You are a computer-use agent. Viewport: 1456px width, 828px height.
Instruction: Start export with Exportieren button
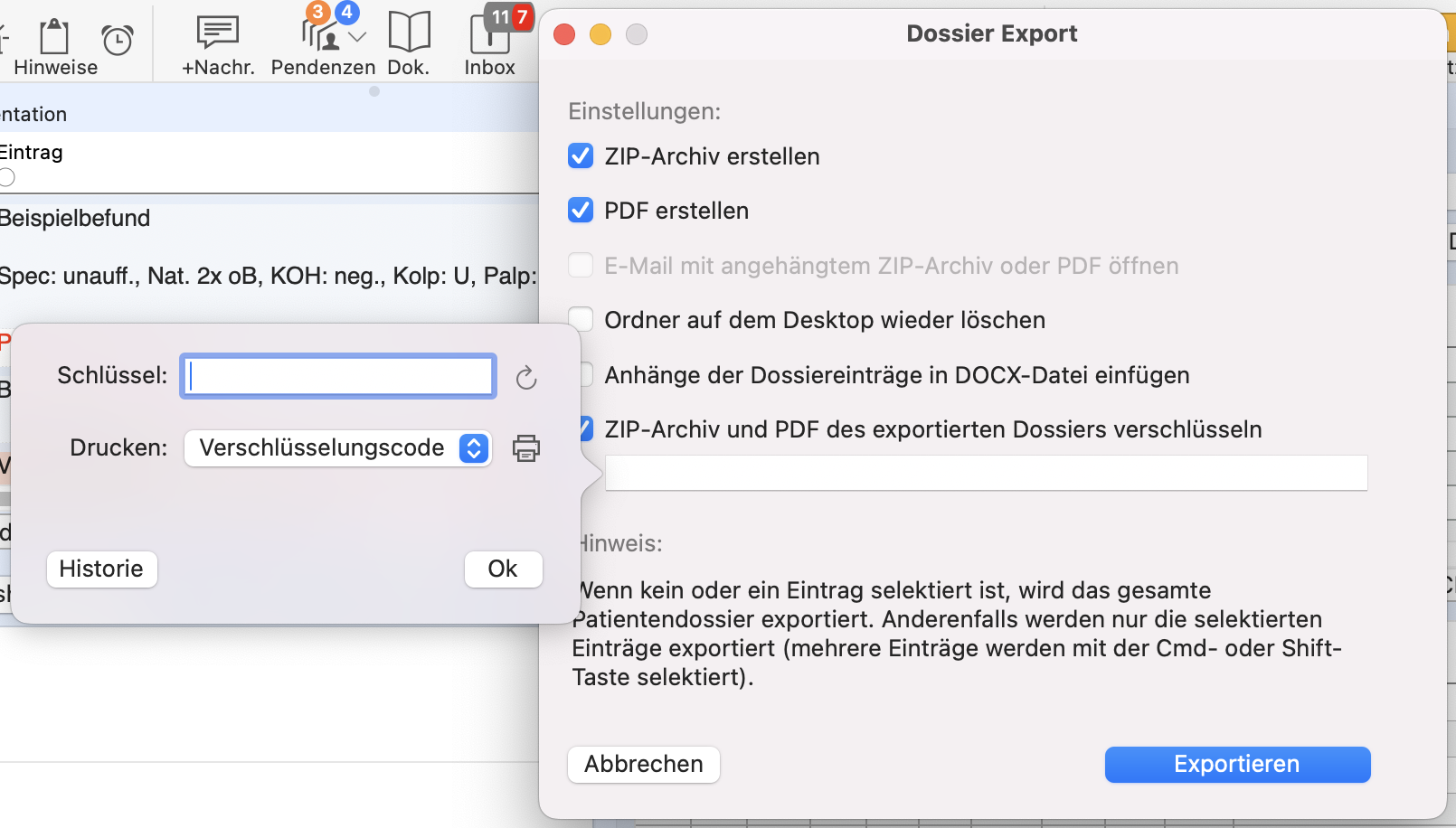coord(1237,764)
